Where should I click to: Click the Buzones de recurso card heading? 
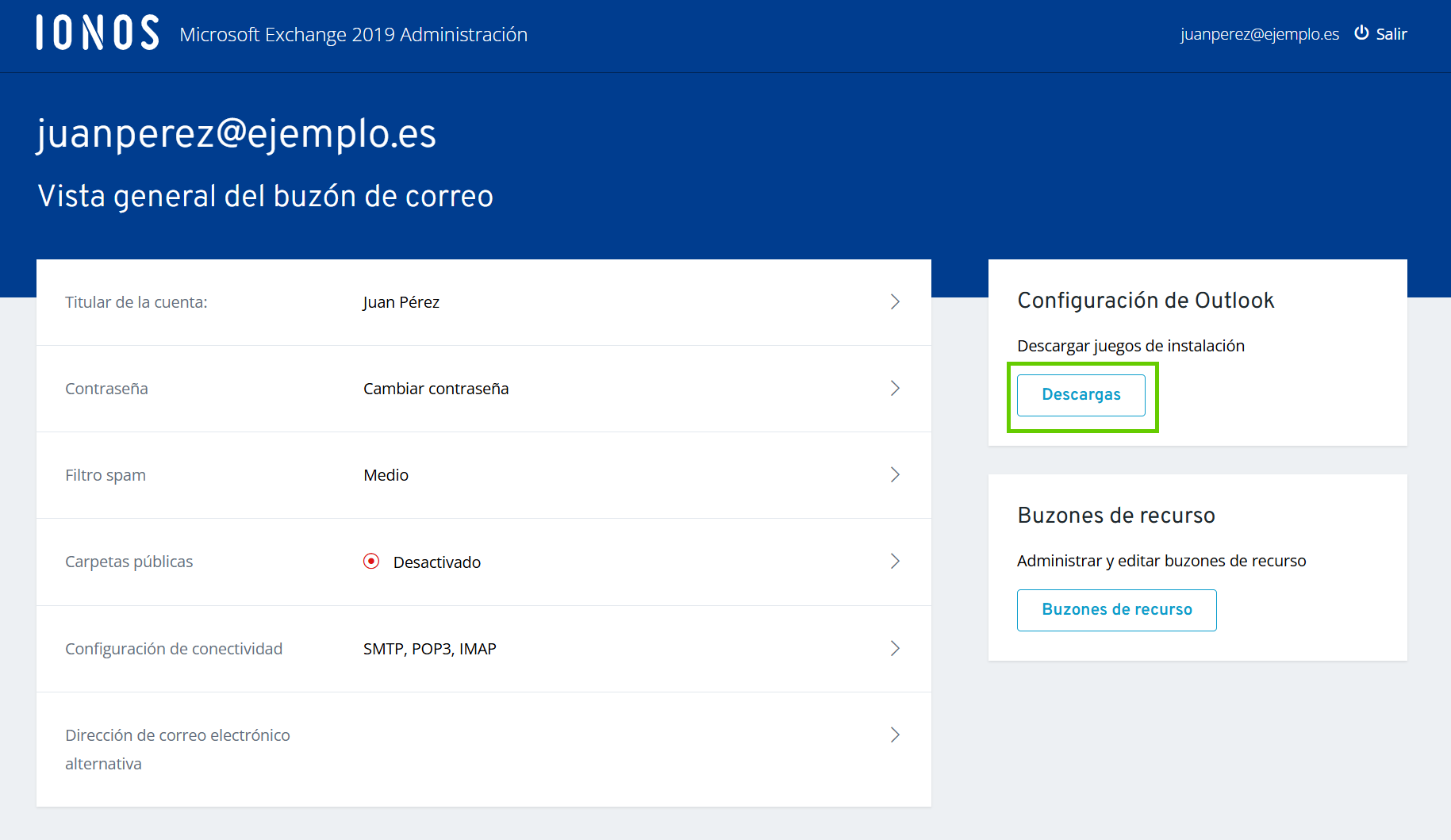coord(1116,516)
